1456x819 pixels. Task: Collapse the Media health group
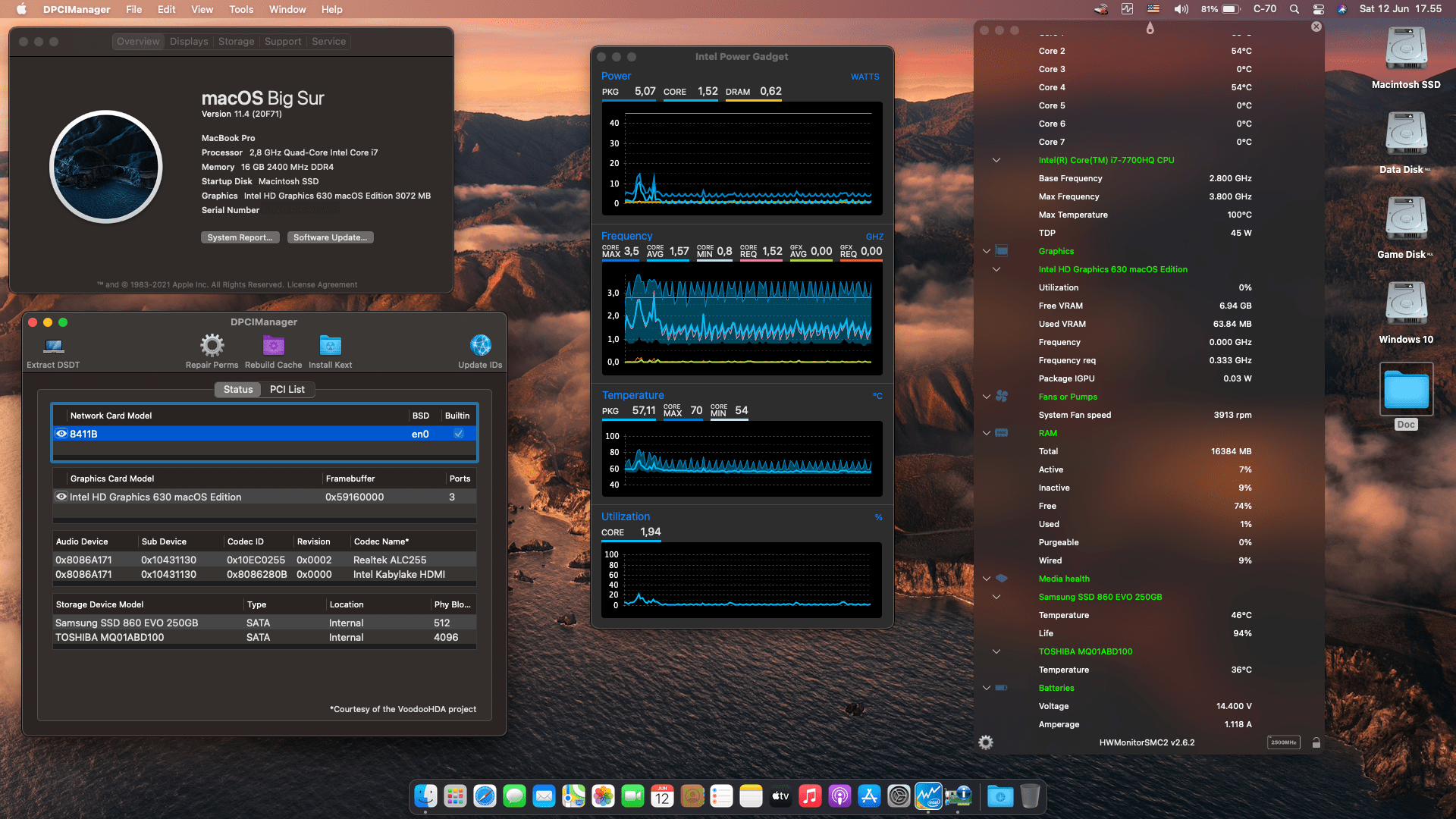pyautogui.click(x=987, y=579)
